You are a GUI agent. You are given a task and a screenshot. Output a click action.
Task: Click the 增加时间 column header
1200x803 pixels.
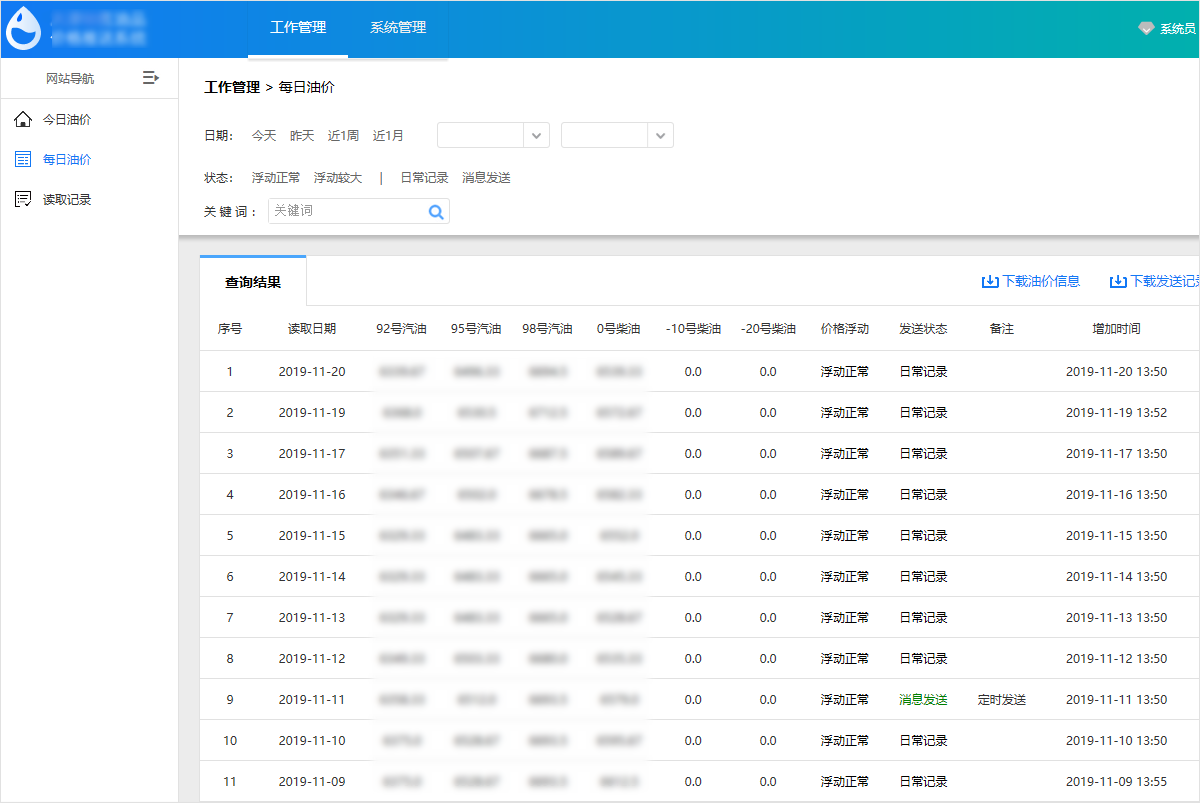pyautogui.click(x=1116, y=329)
